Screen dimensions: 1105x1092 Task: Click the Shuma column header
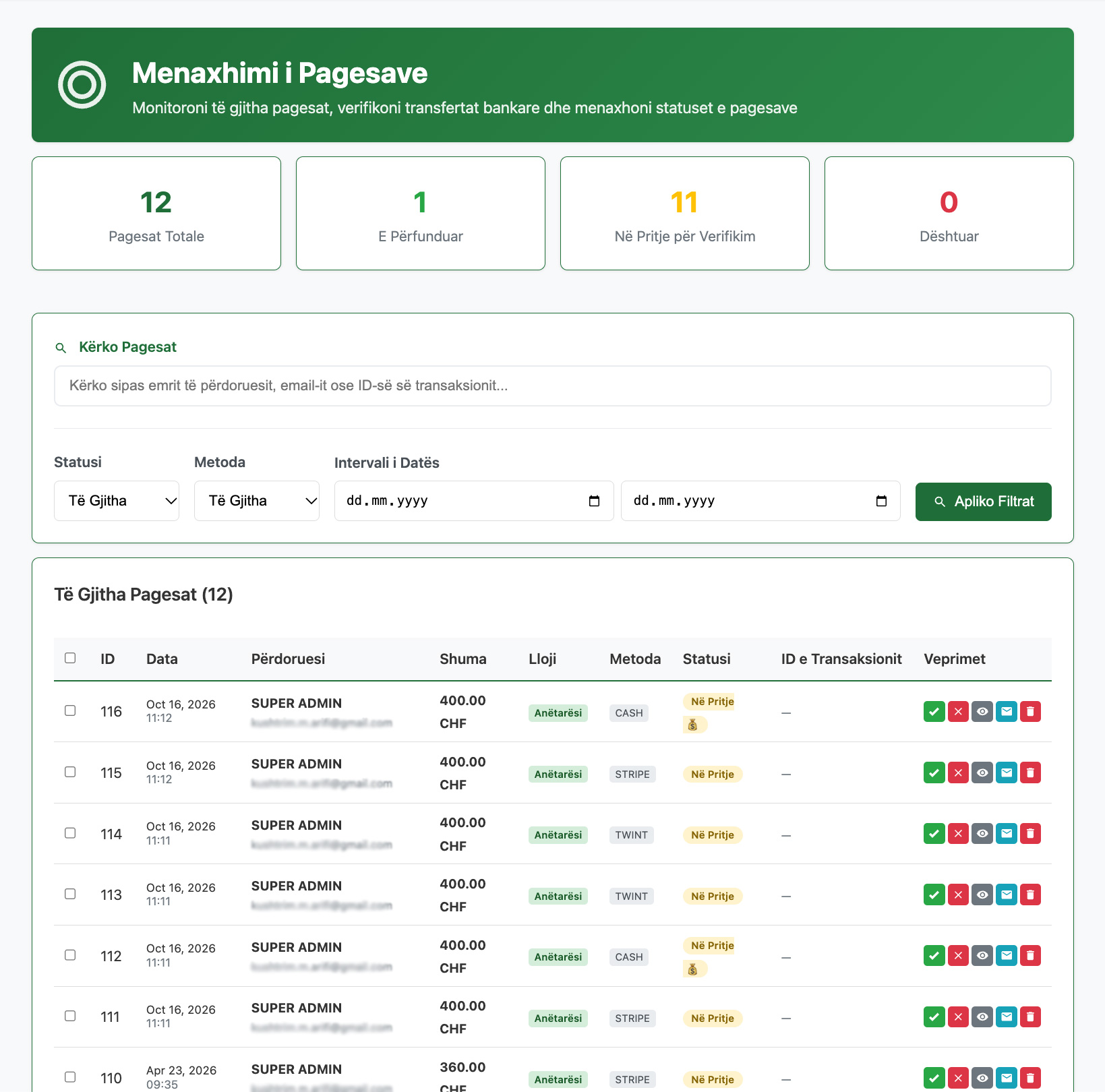click(463, 659)
